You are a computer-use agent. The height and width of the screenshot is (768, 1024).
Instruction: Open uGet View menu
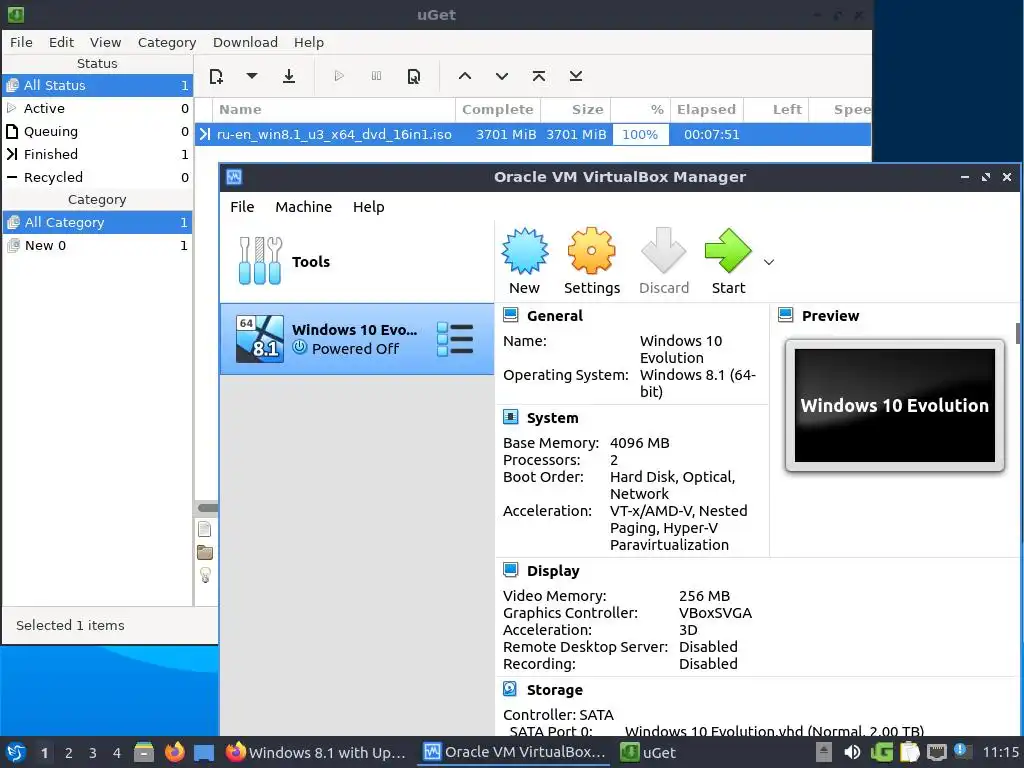click(105, 42)
